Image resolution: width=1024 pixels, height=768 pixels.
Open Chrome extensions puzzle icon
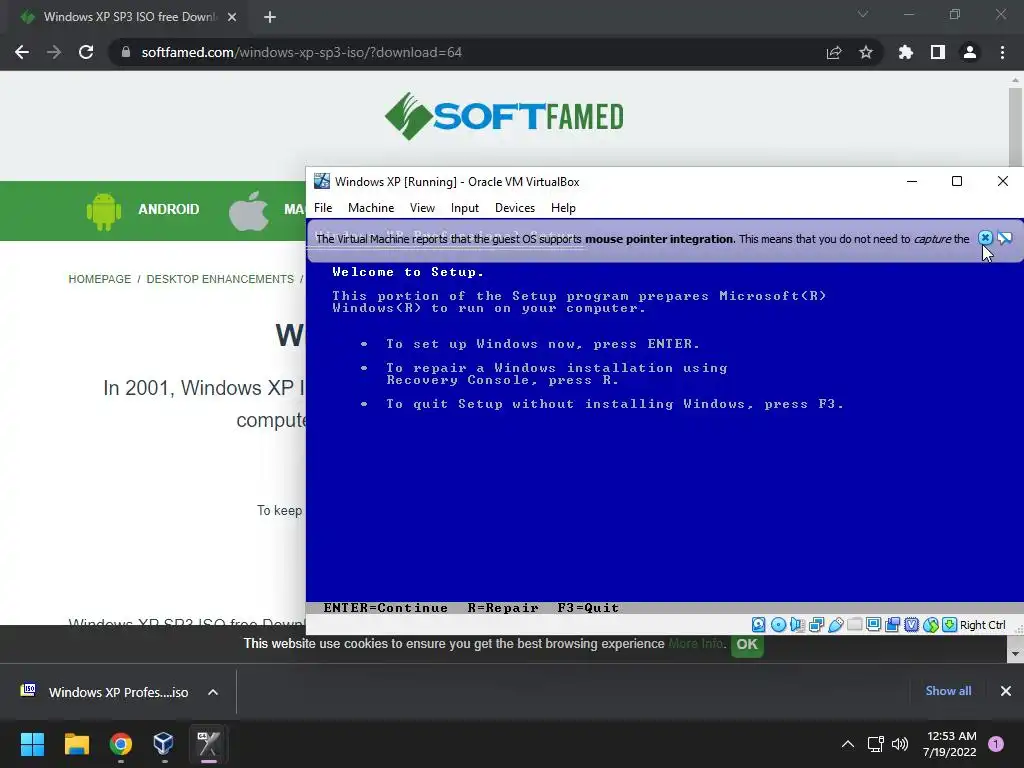click(x=906, y=52)
